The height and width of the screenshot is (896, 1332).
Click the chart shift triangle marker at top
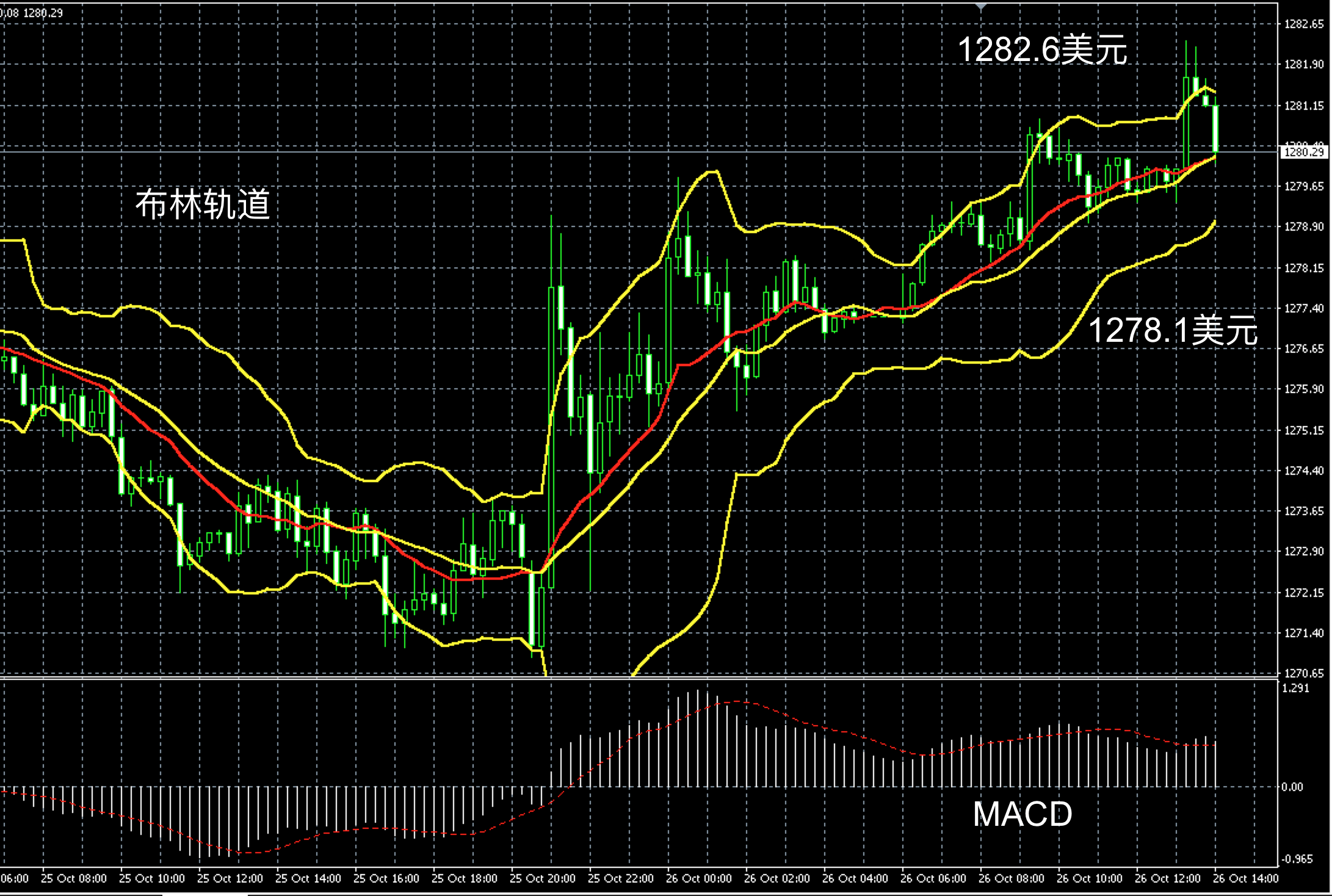pos(981,6)
